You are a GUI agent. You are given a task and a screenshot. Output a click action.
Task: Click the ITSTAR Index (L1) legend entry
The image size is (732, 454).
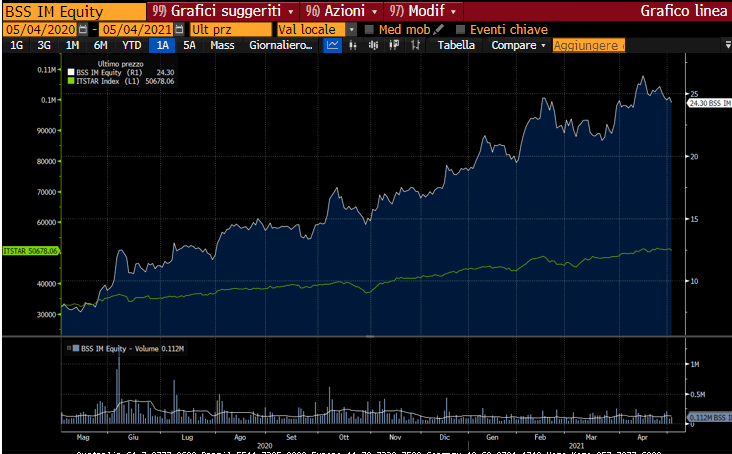pyautogui.click(x=121, y=81)
